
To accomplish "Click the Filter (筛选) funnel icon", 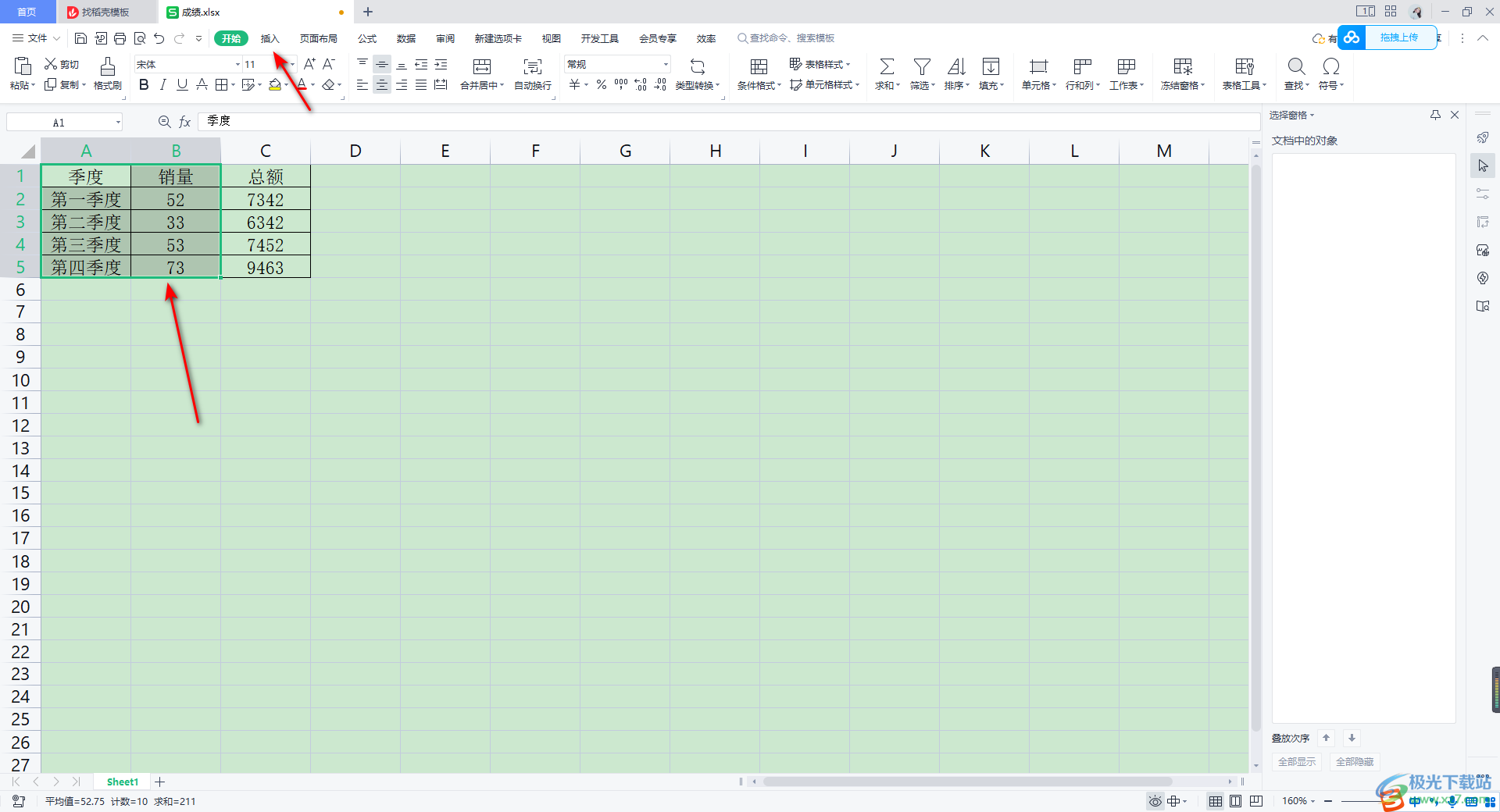I will click(x=922, y=66).
